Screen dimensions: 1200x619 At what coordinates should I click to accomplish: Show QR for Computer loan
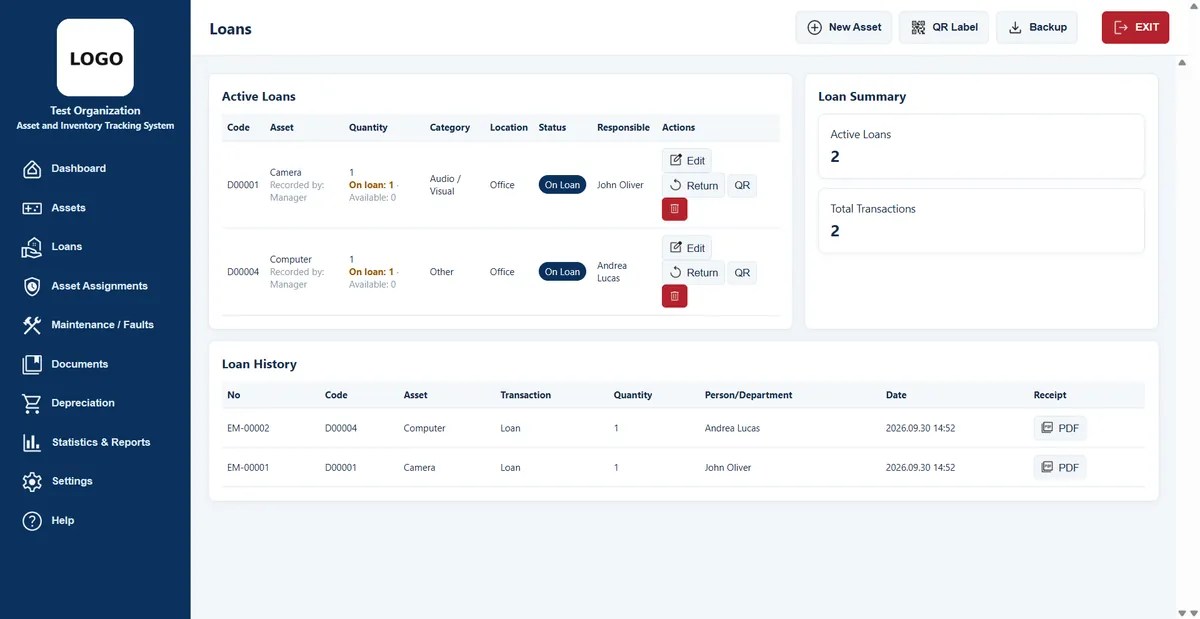[742, 272]
